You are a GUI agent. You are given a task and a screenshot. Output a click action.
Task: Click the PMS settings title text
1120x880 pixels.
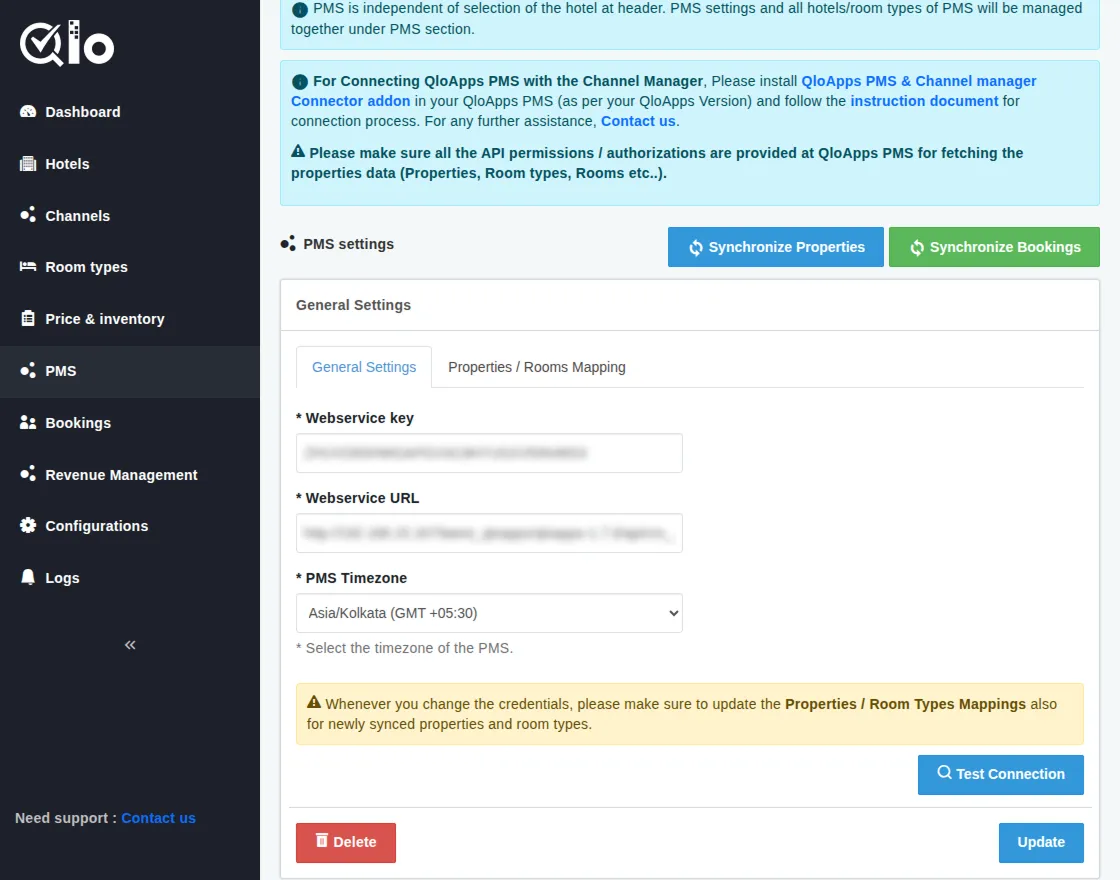[x=349, y=244]
